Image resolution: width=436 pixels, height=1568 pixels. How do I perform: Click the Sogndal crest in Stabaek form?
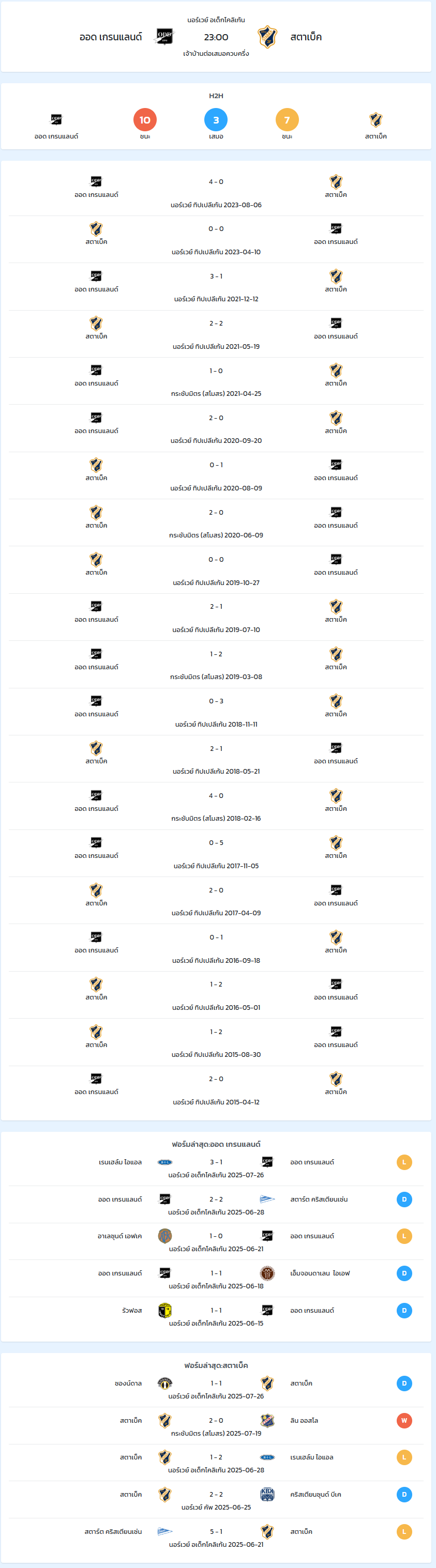[165, 1383]
